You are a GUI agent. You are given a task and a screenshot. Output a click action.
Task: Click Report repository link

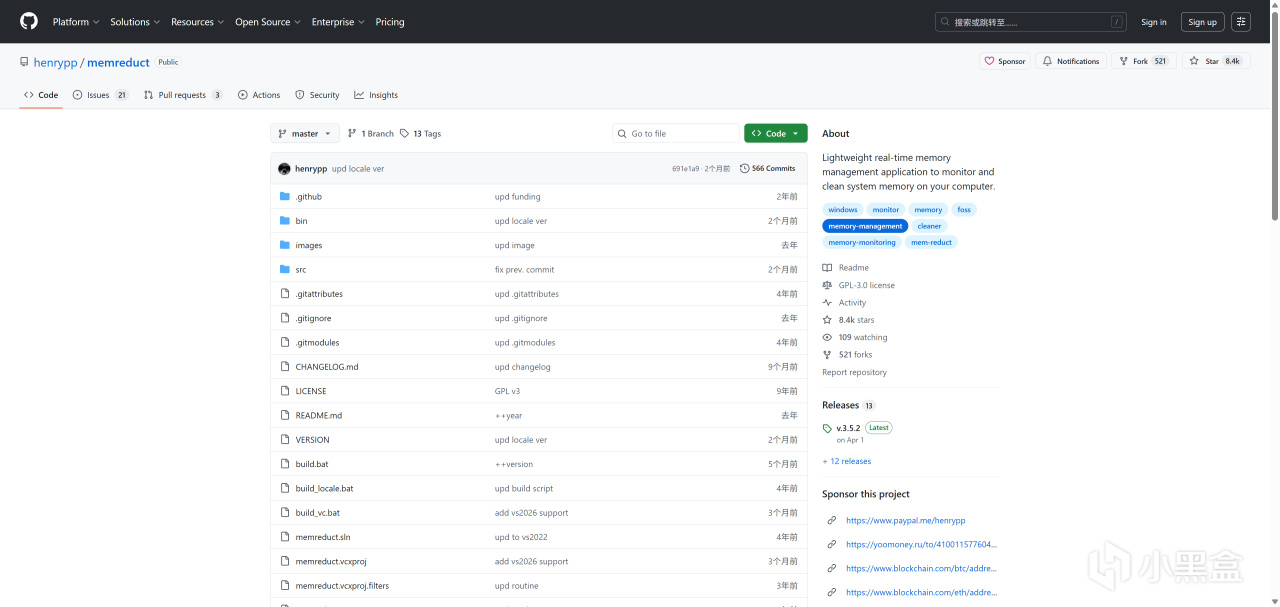(854, 372)
